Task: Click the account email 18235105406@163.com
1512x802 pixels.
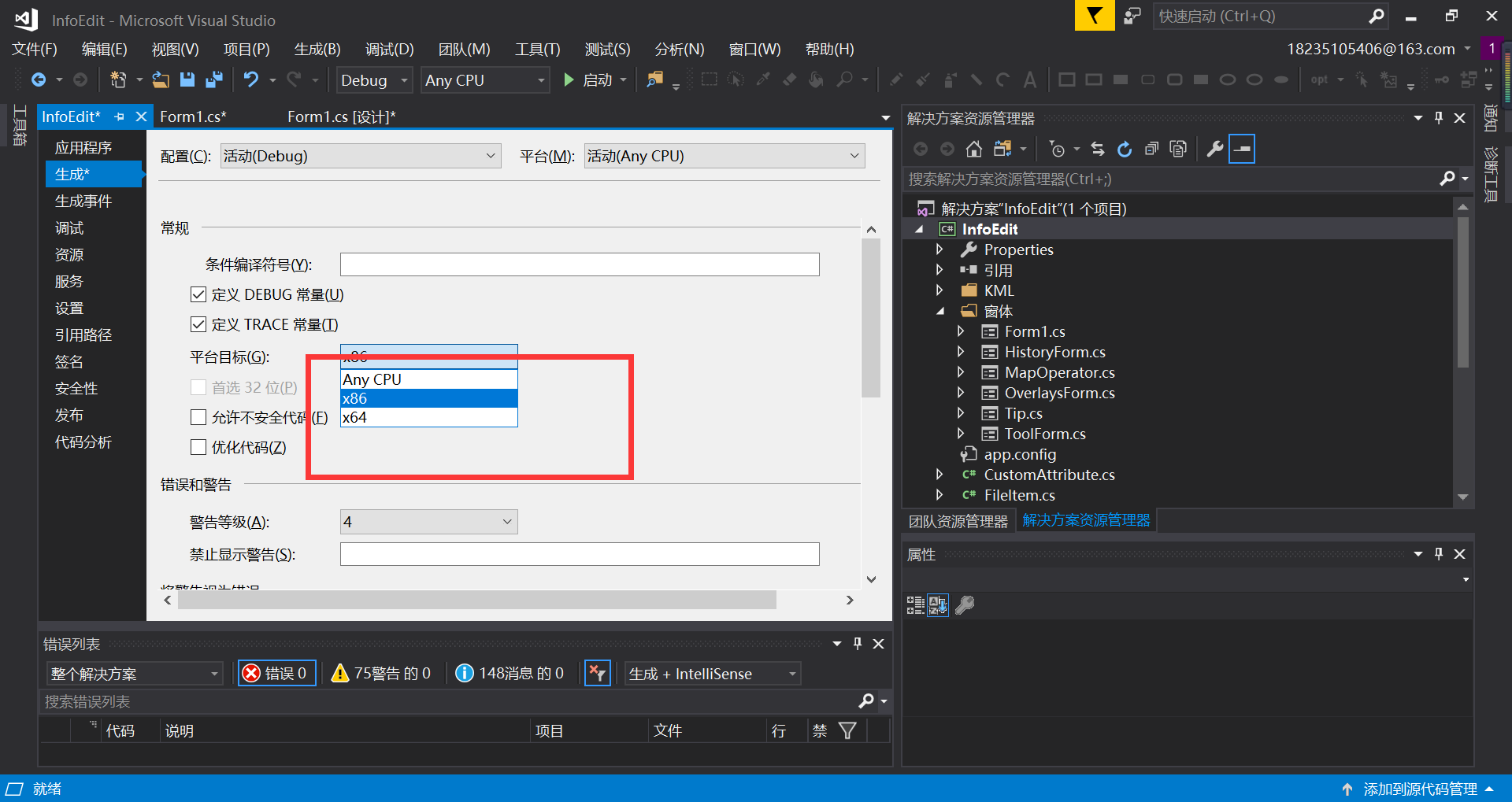Action: click(x=1370, y=49)
